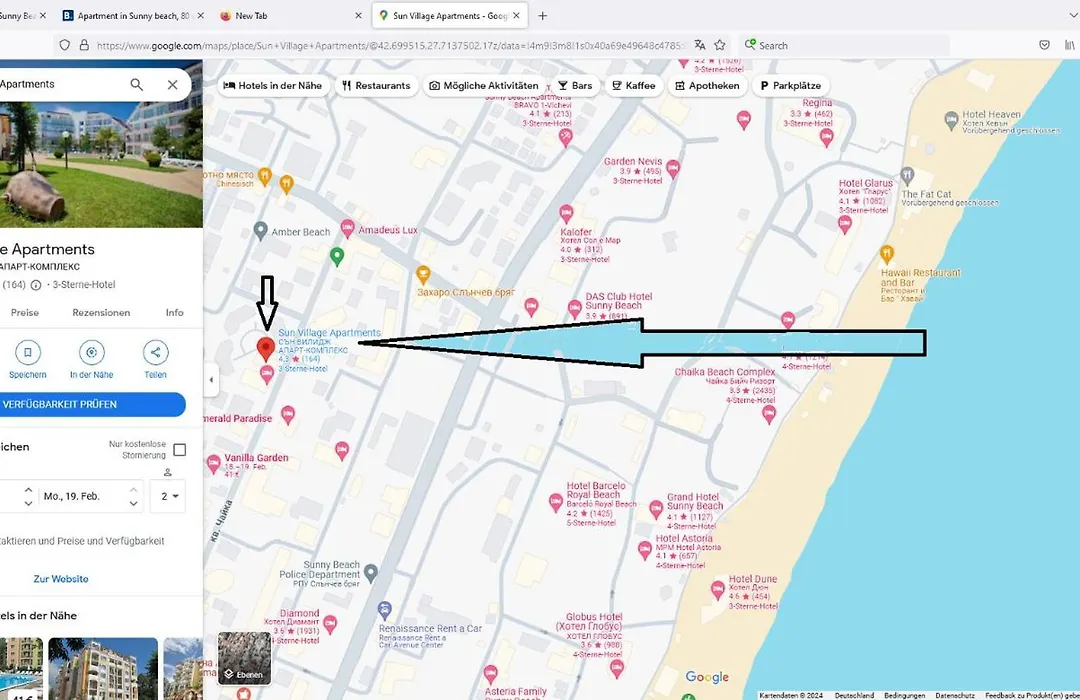The image size is (1080, 700).
Task: Switch to Apartment in Sunny beach browser tab
Action: pos(134,15)
